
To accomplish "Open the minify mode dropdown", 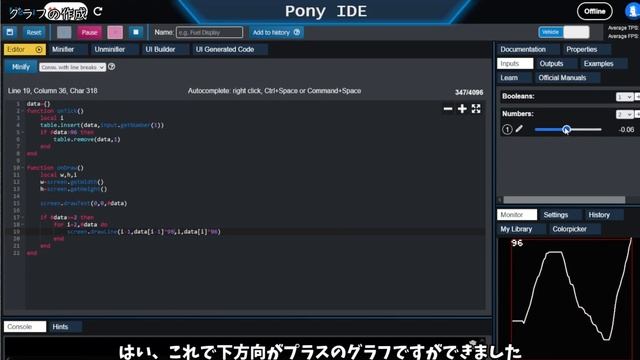I will [x=72, y=67].
